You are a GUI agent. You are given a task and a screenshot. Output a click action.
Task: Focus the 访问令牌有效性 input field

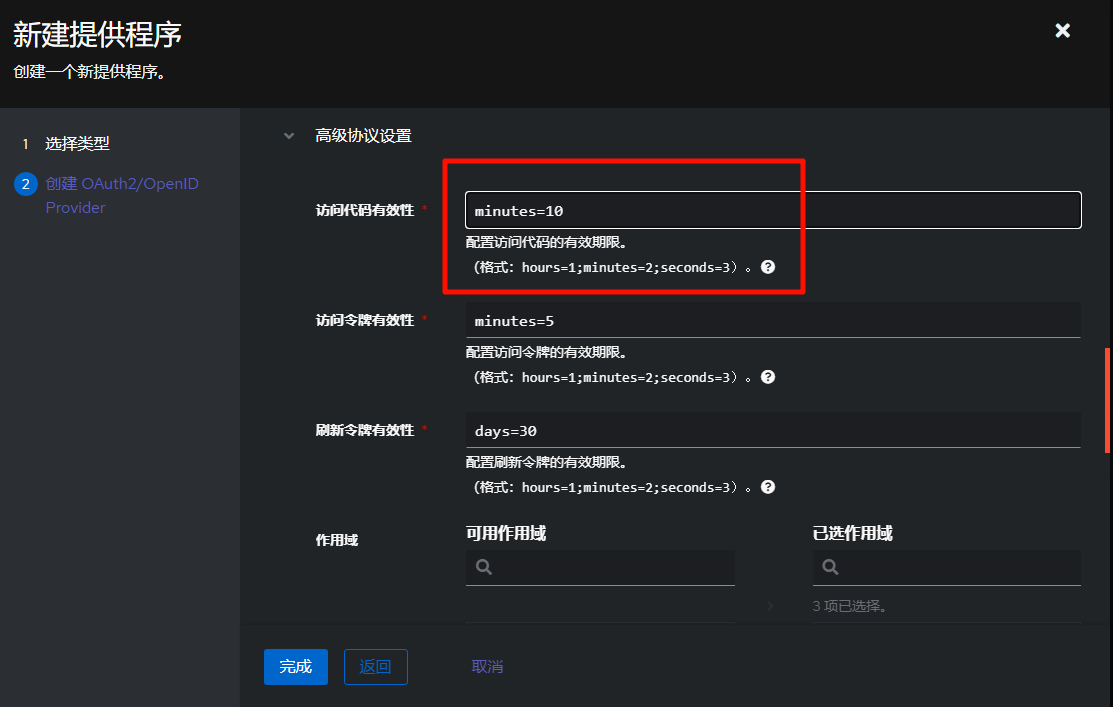pyautogui.click(x=772, y=321)
